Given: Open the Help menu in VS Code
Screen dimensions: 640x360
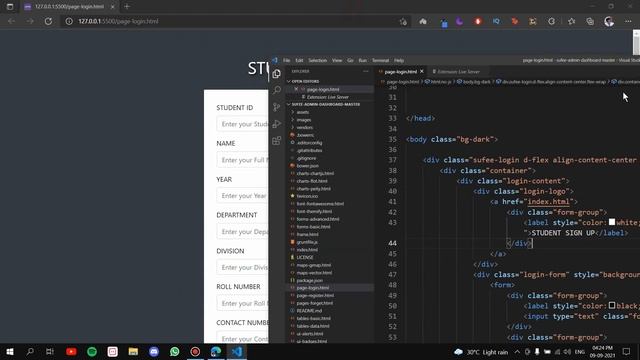Looking at the screenshot, I should pos(399,60).
